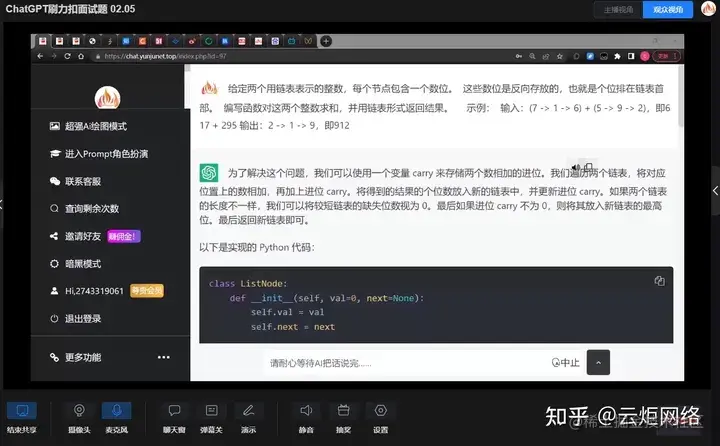
Task: Open 查询剩余次数 in the sidebar
Action: point(84,209)
